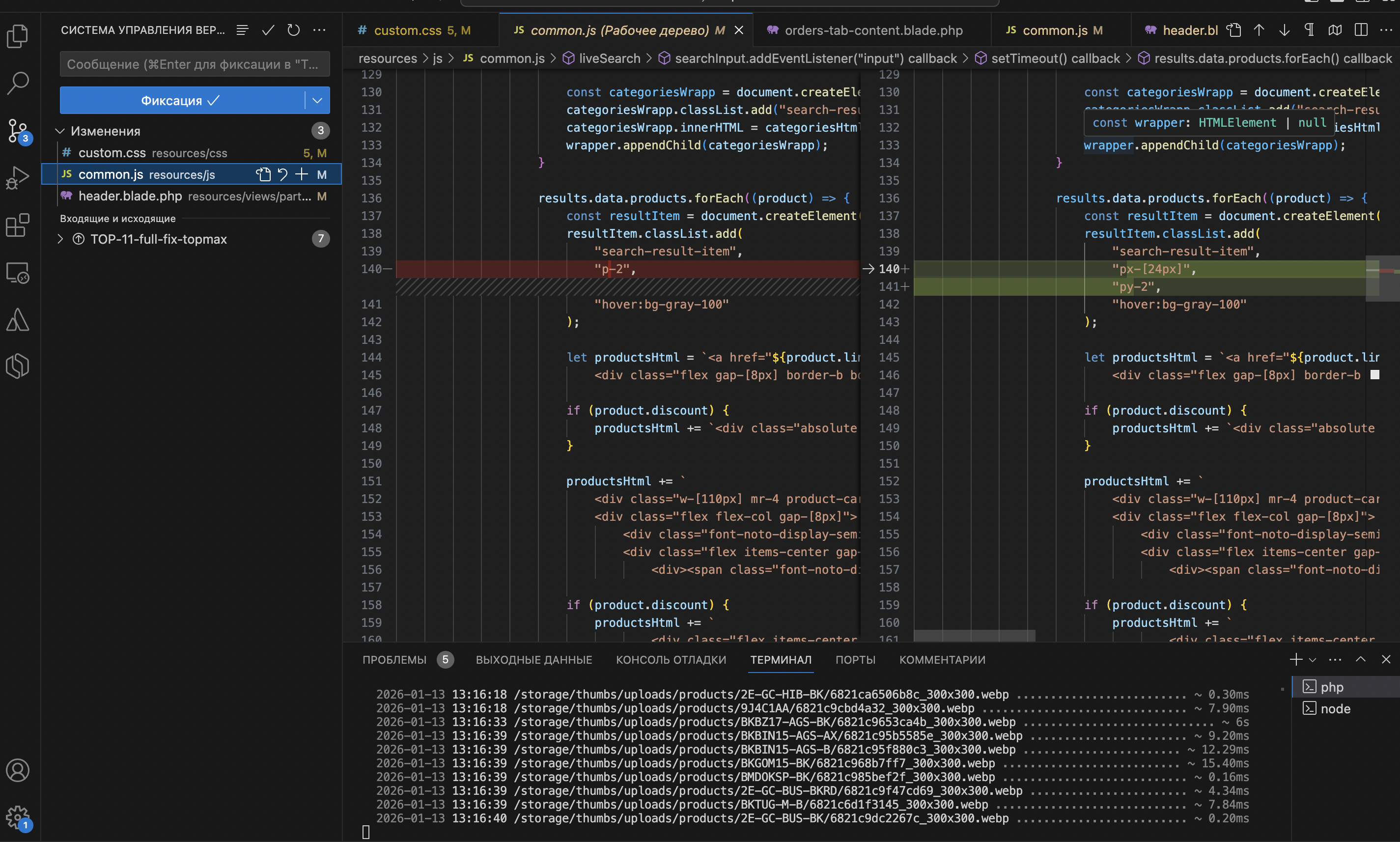Discard changes for common.js

282,174
